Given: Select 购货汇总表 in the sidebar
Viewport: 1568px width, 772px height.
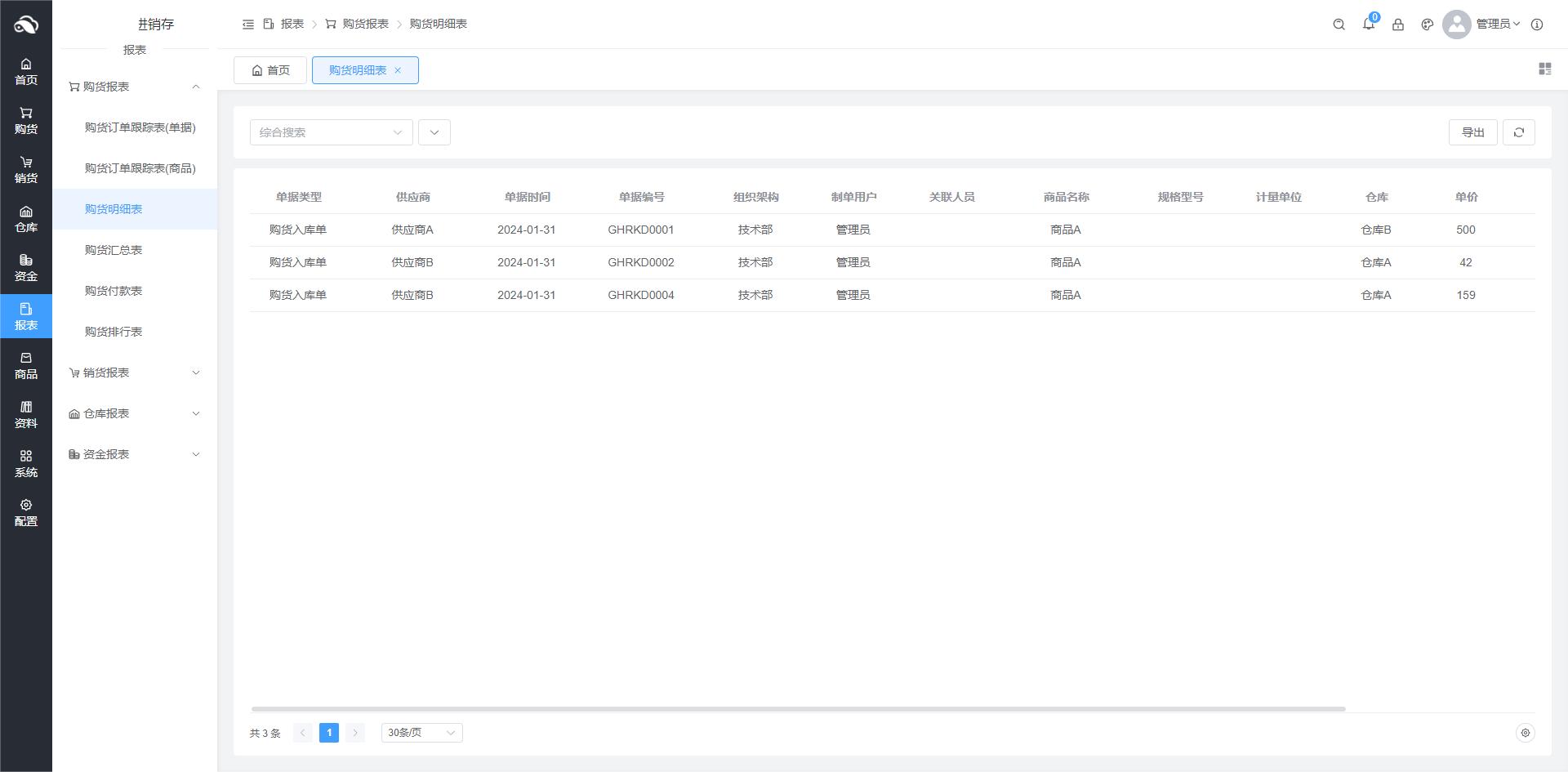Looking at the screenshot, I should [x=114, y=250].
